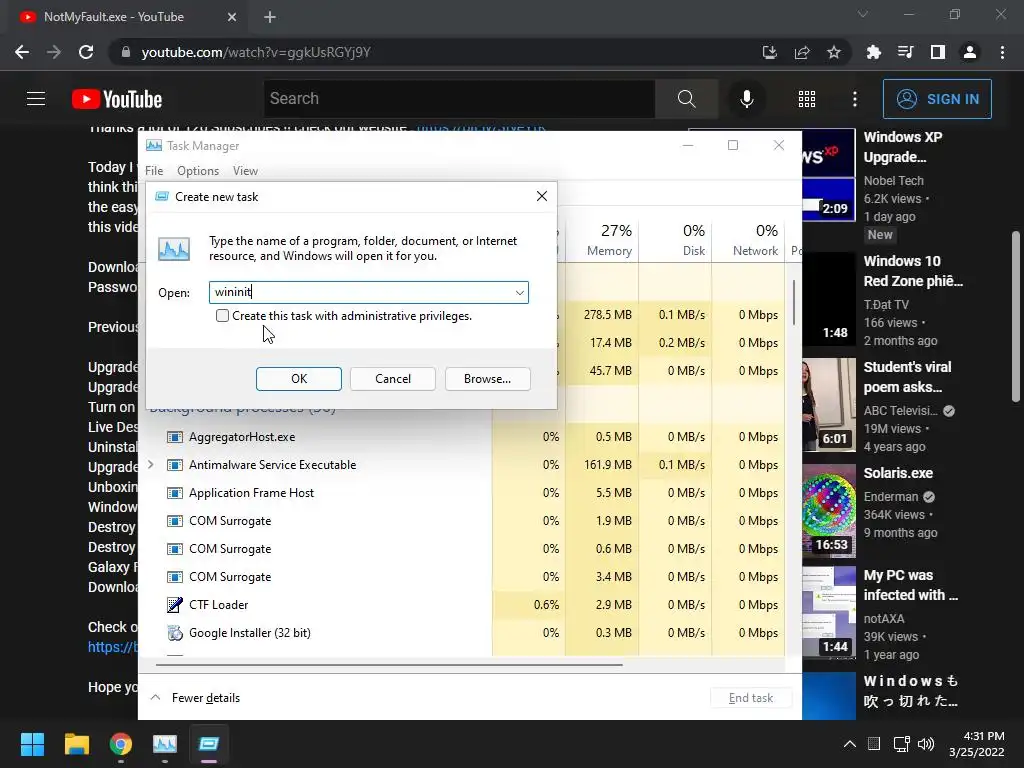Open the Windows XP Upgrade video title
1024x768 pixels.
click(903, 147)
